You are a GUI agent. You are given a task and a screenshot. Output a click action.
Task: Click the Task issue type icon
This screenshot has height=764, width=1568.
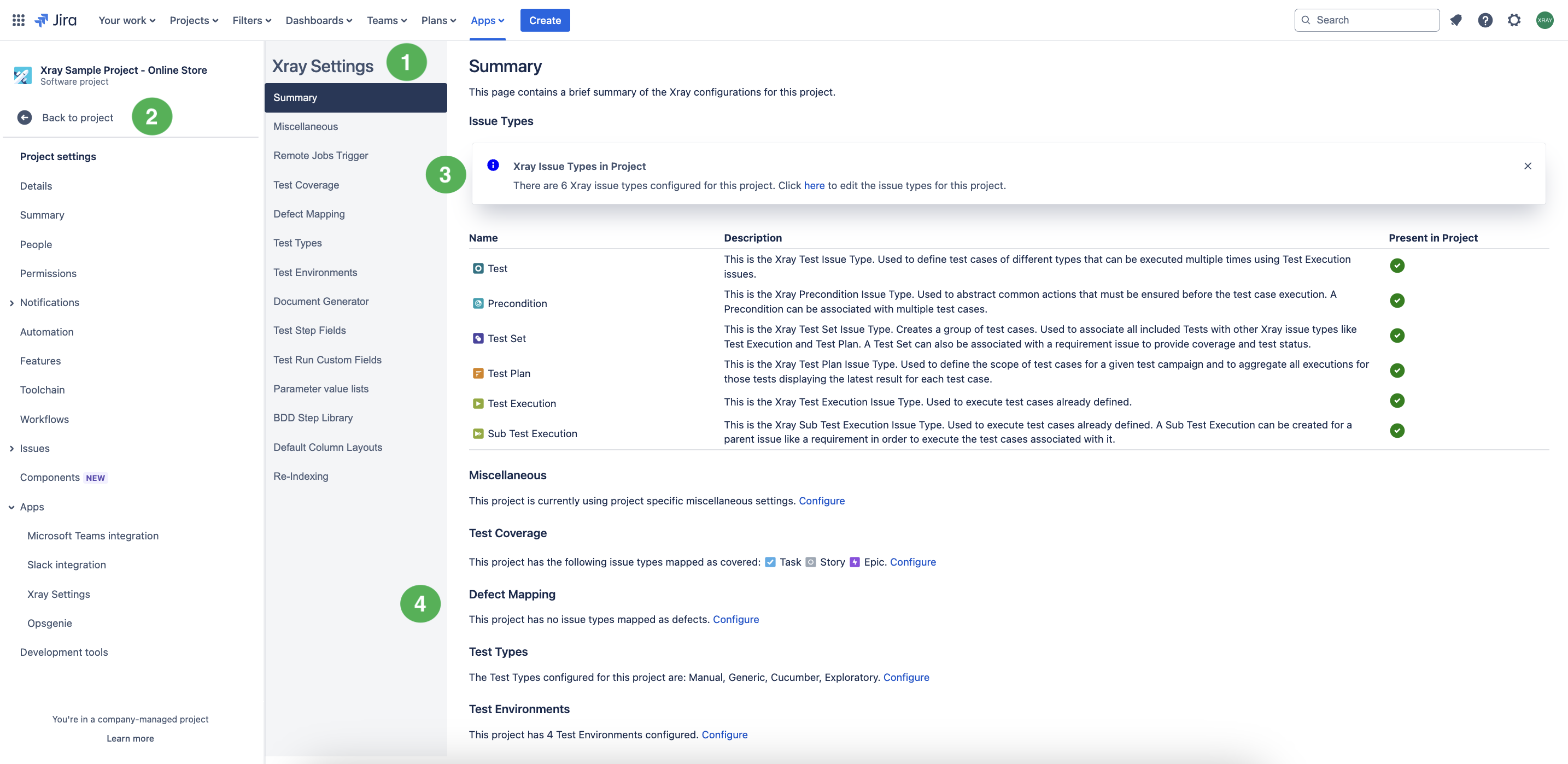pos(770,561)
